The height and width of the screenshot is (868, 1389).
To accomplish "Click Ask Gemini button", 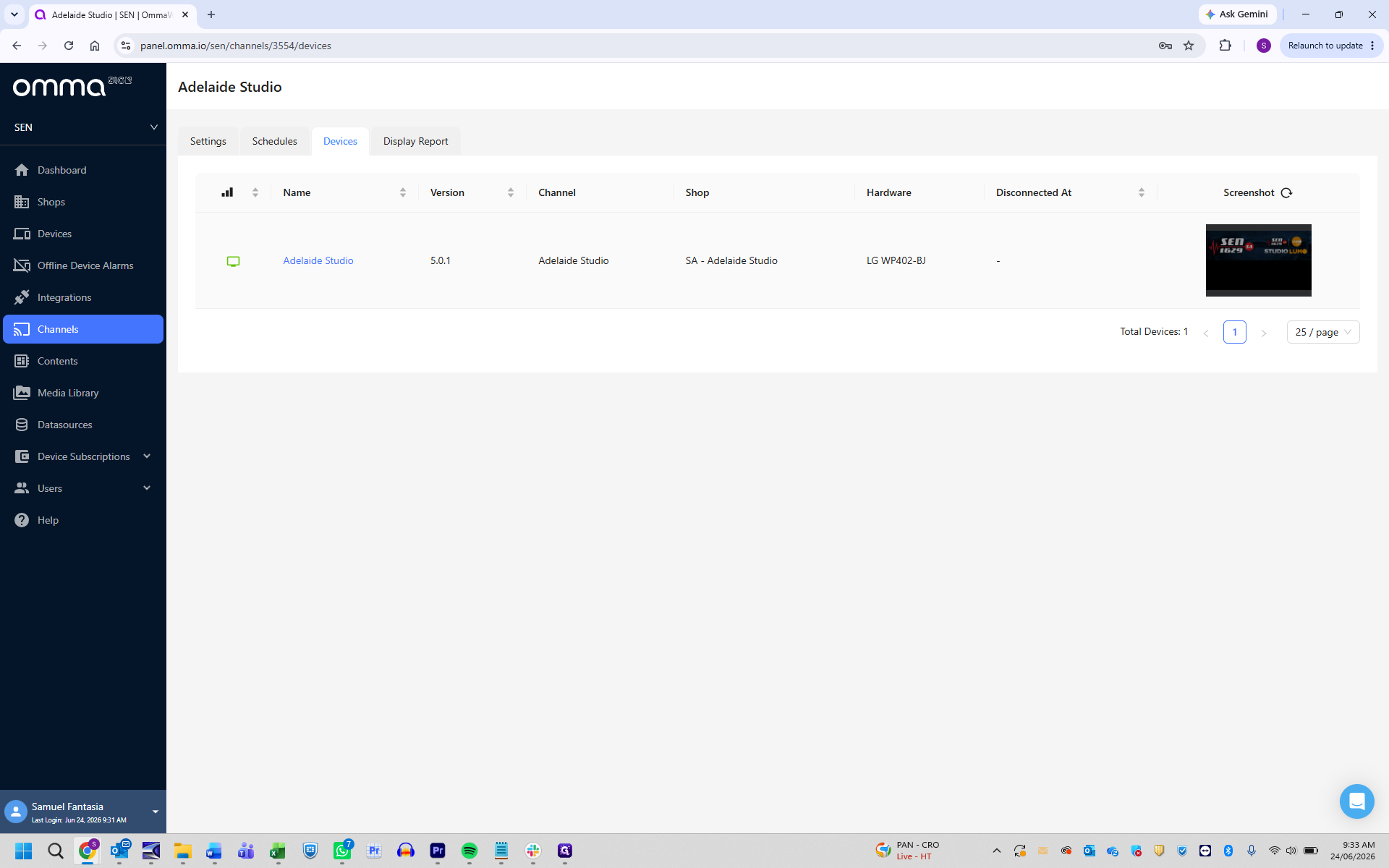I will pyautogui.click(x=1237, y=14).
